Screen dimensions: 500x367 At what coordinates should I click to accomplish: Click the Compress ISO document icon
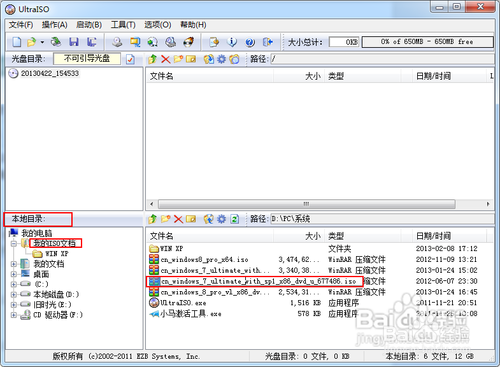point(214,42)
